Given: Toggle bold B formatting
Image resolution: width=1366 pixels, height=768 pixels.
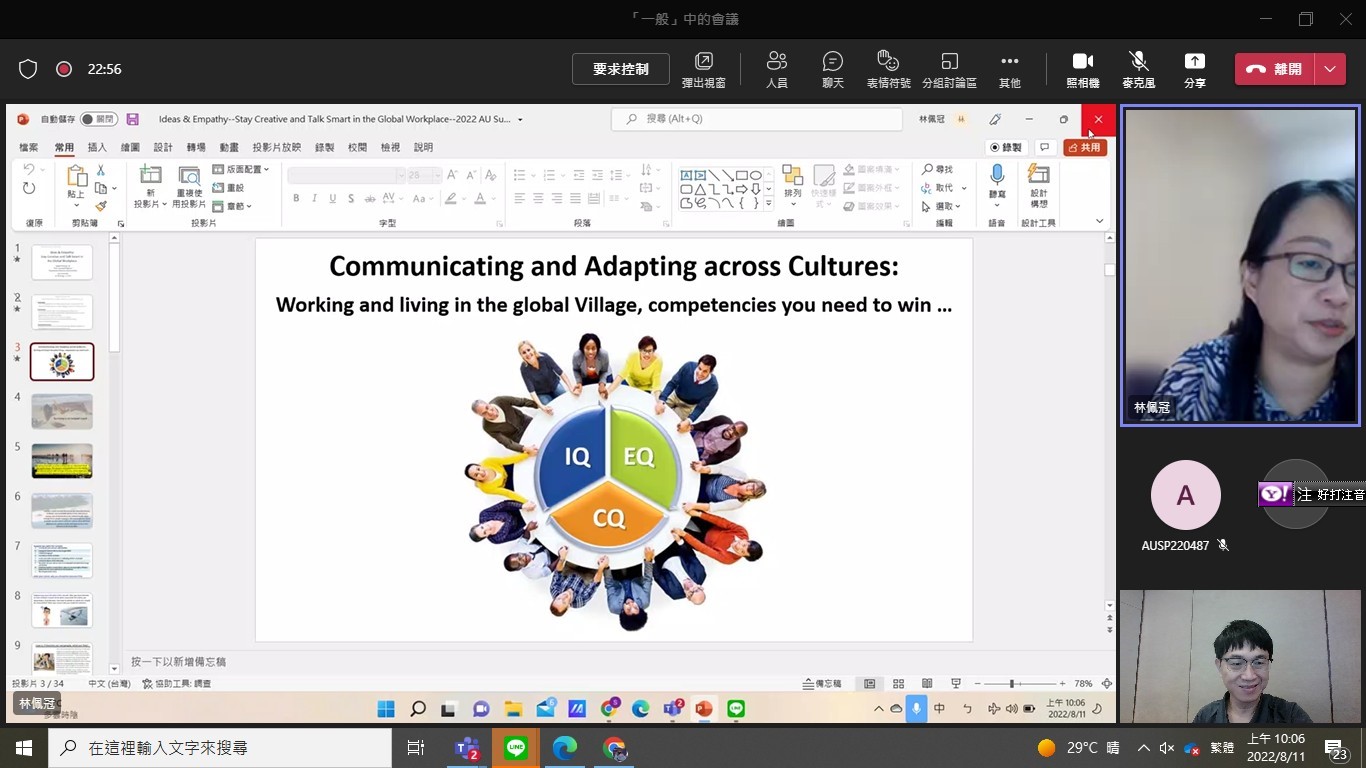Looking at the screenshot, I should [x=296, y=198].
